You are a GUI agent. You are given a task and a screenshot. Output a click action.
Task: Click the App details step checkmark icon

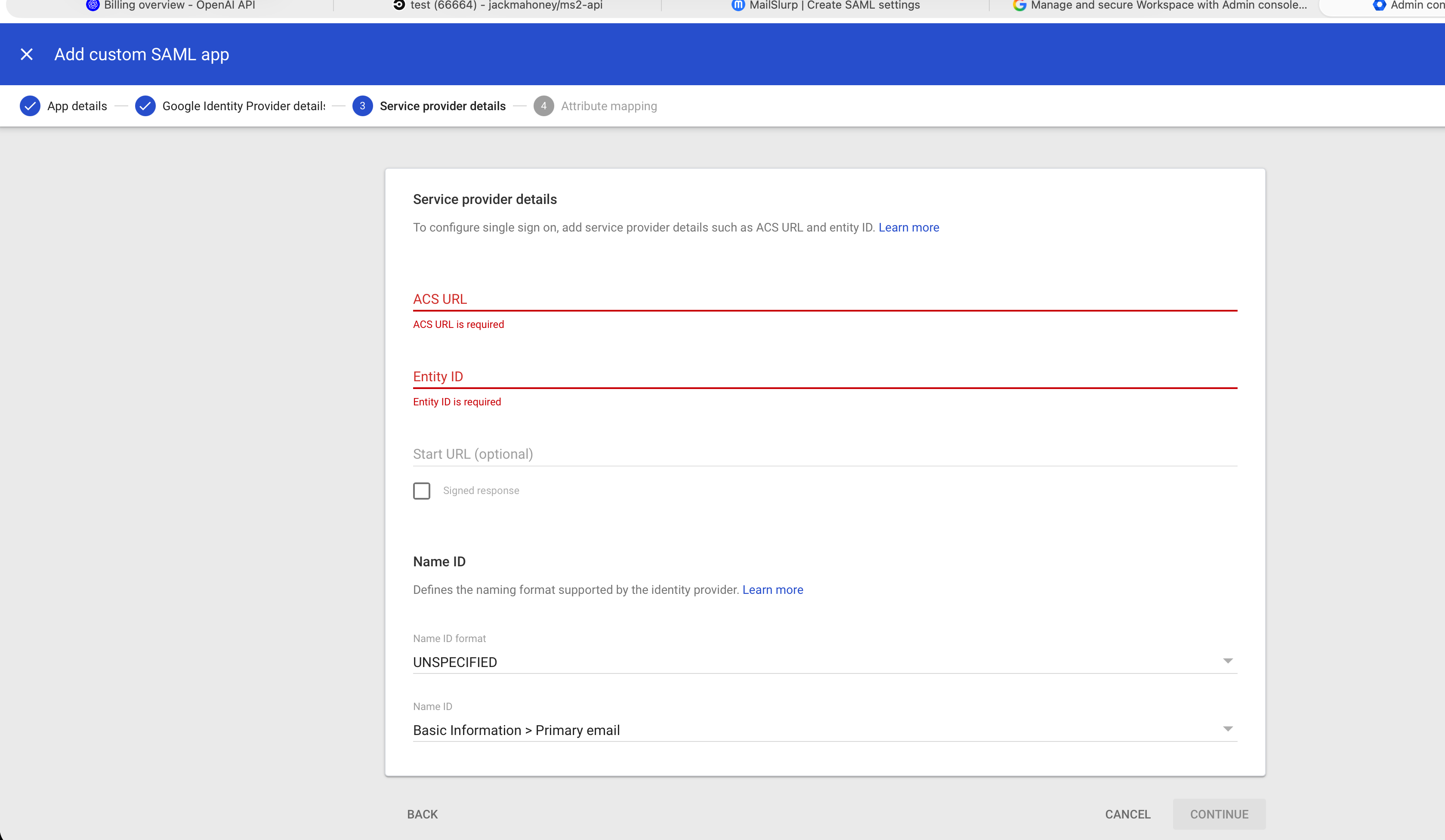[30, 106]
